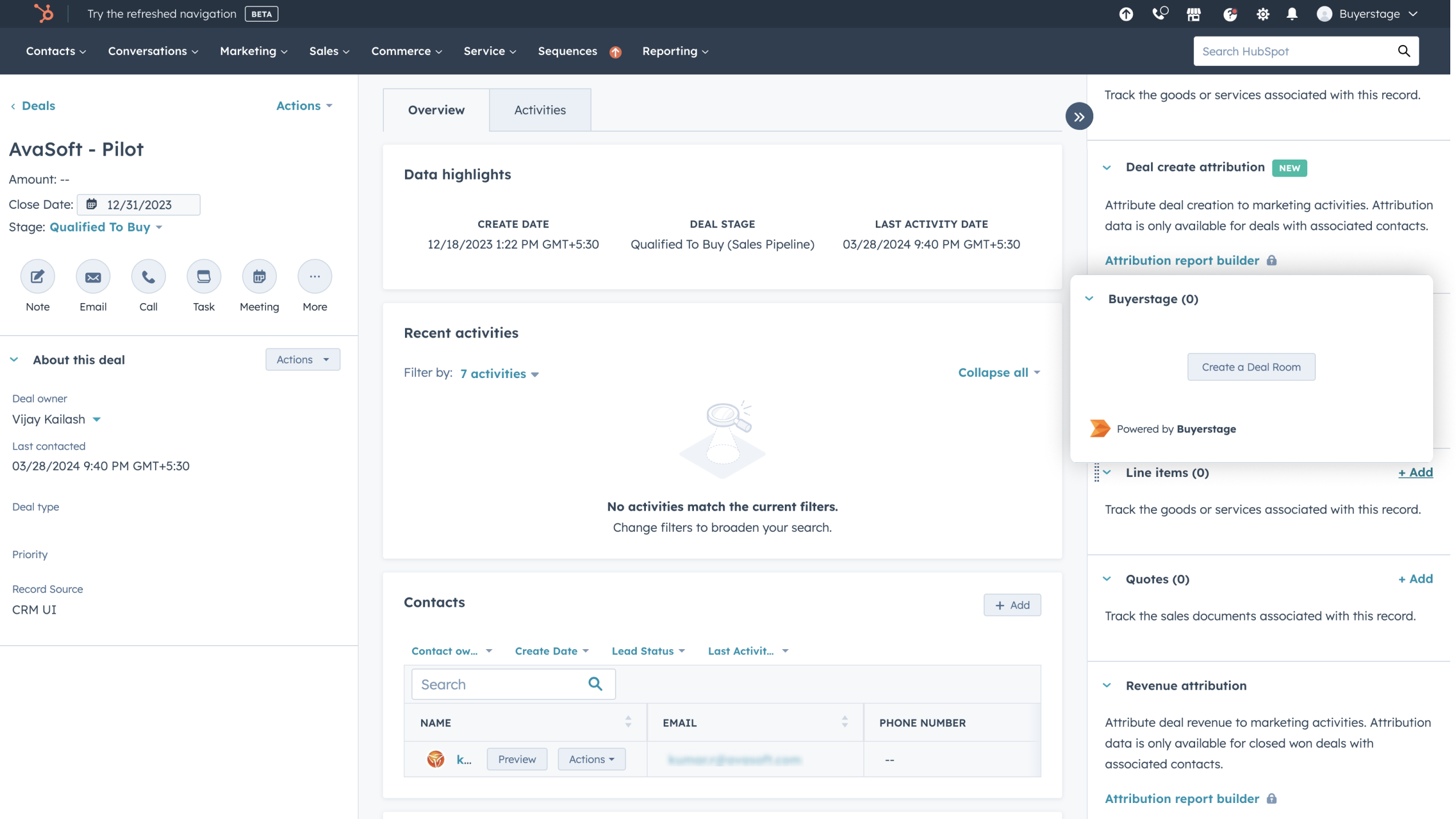The height and width of the screenshot is (819, 1456).
Task: Switch to the Activities tab
Action: 539,110
